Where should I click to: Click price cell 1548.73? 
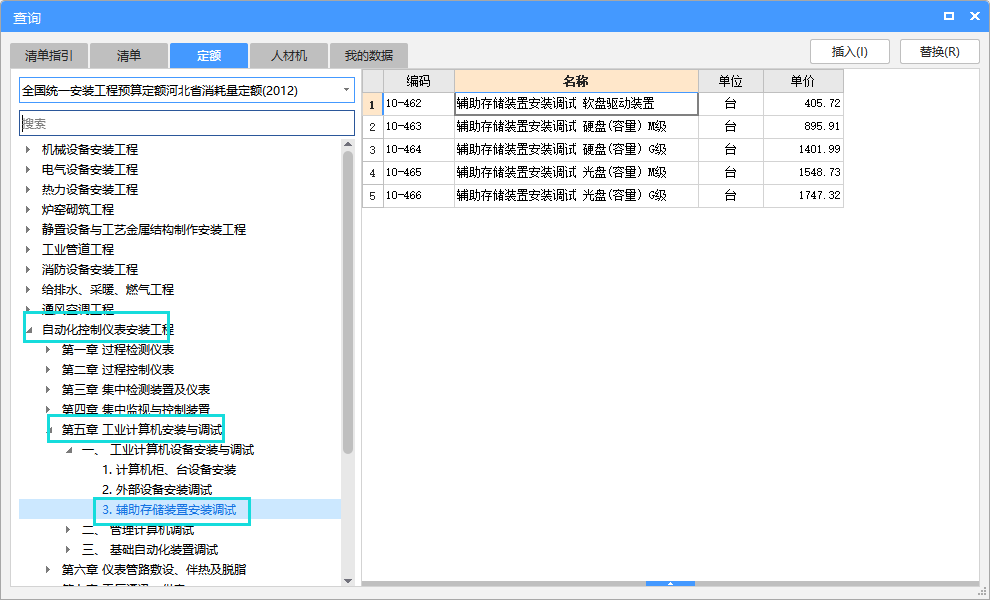[x=803, y=172]
